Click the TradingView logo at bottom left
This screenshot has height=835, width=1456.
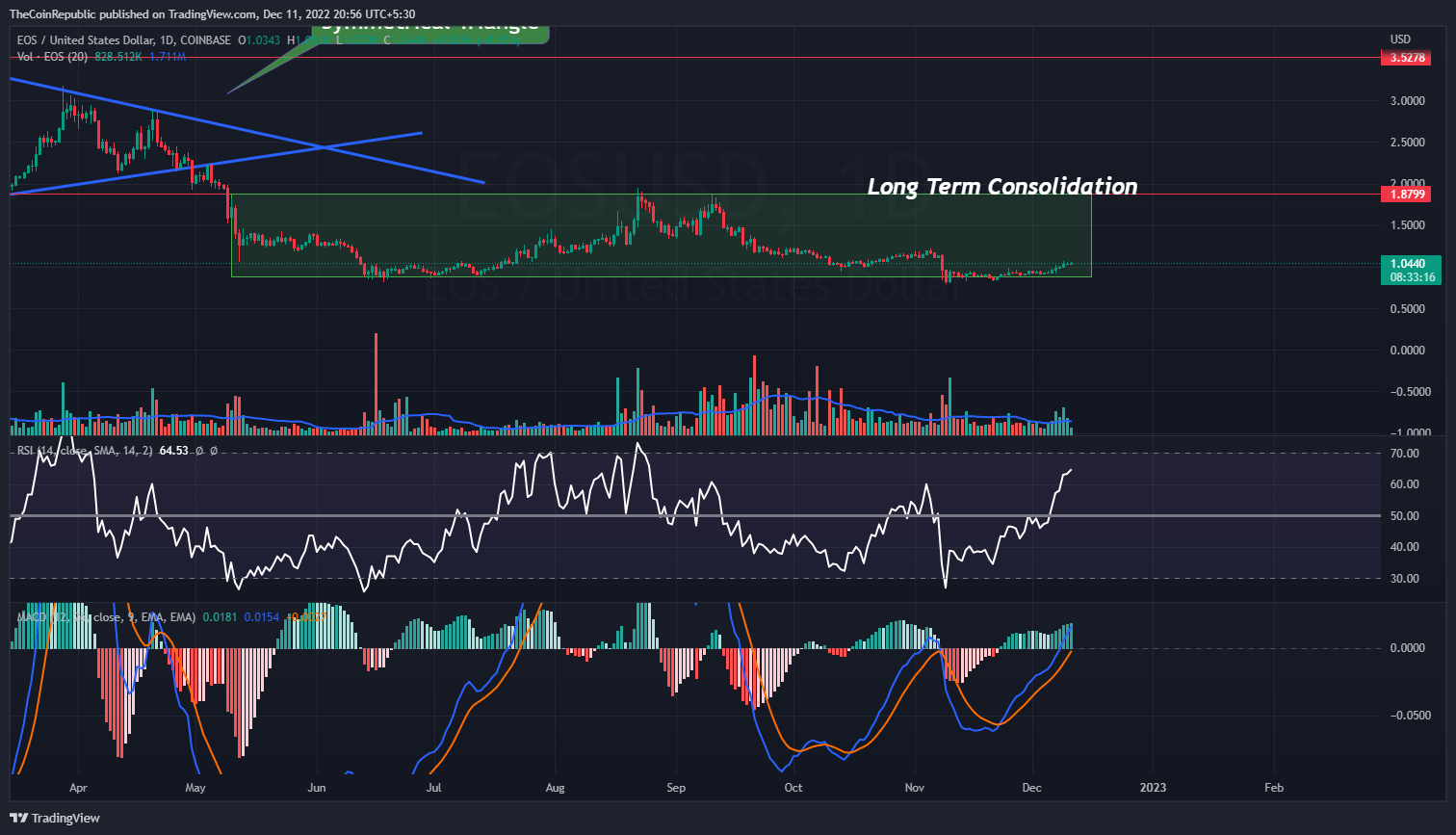55,818
